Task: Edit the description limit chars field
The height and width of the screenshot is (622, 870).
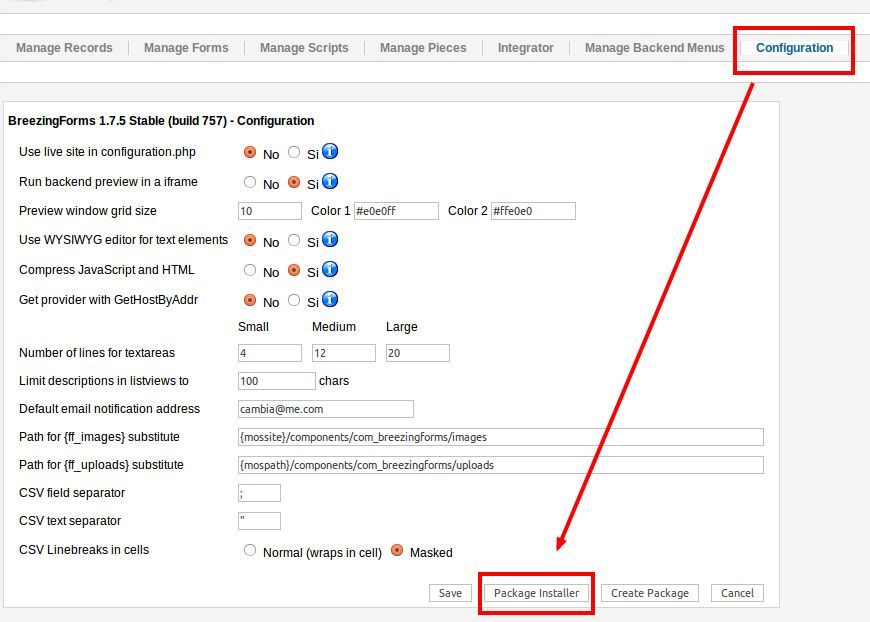Action: pos(277,381)
